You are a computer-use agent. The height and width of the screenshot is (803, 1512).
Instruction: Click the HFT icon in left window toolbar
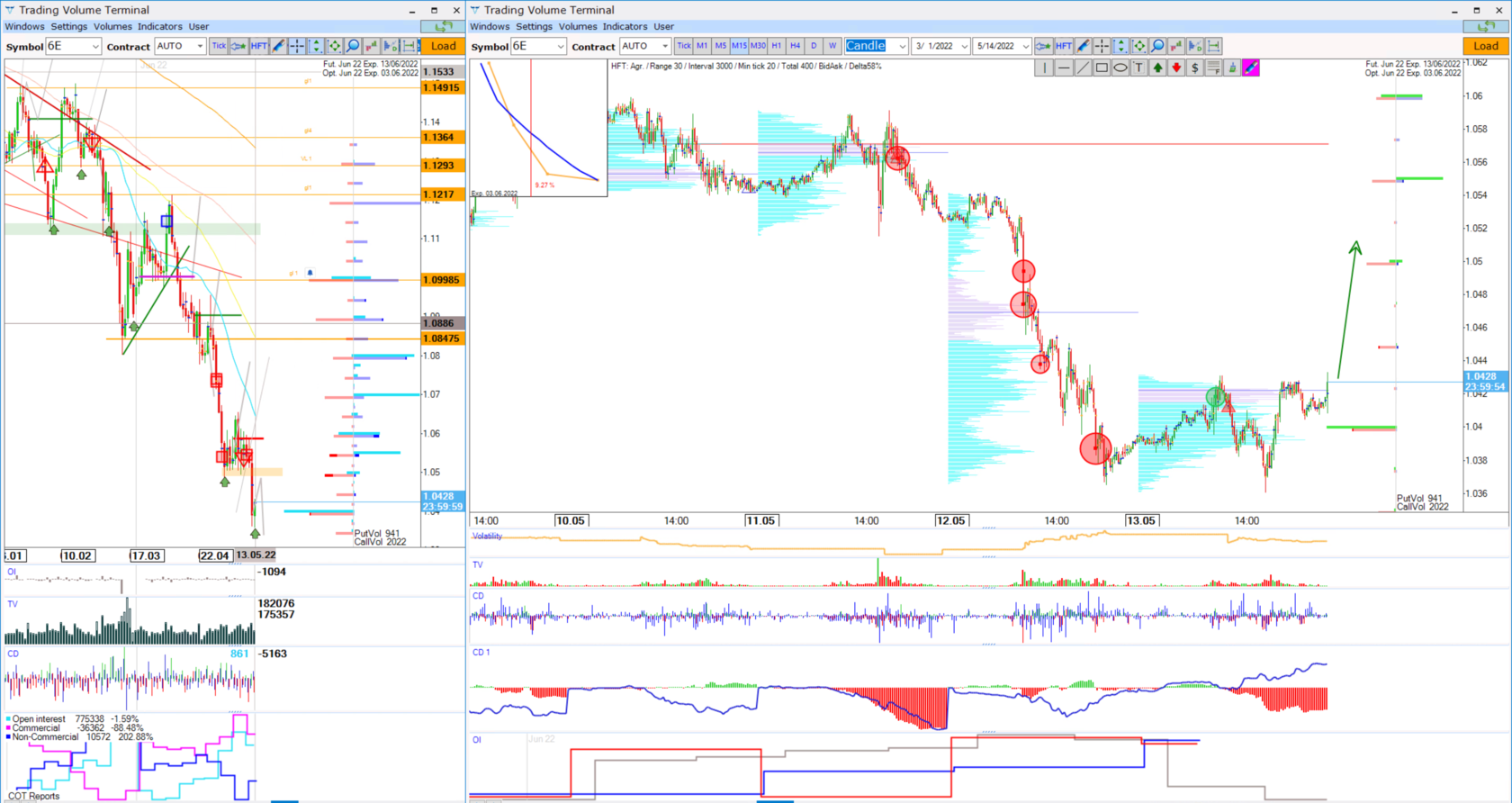pos(259,46)
